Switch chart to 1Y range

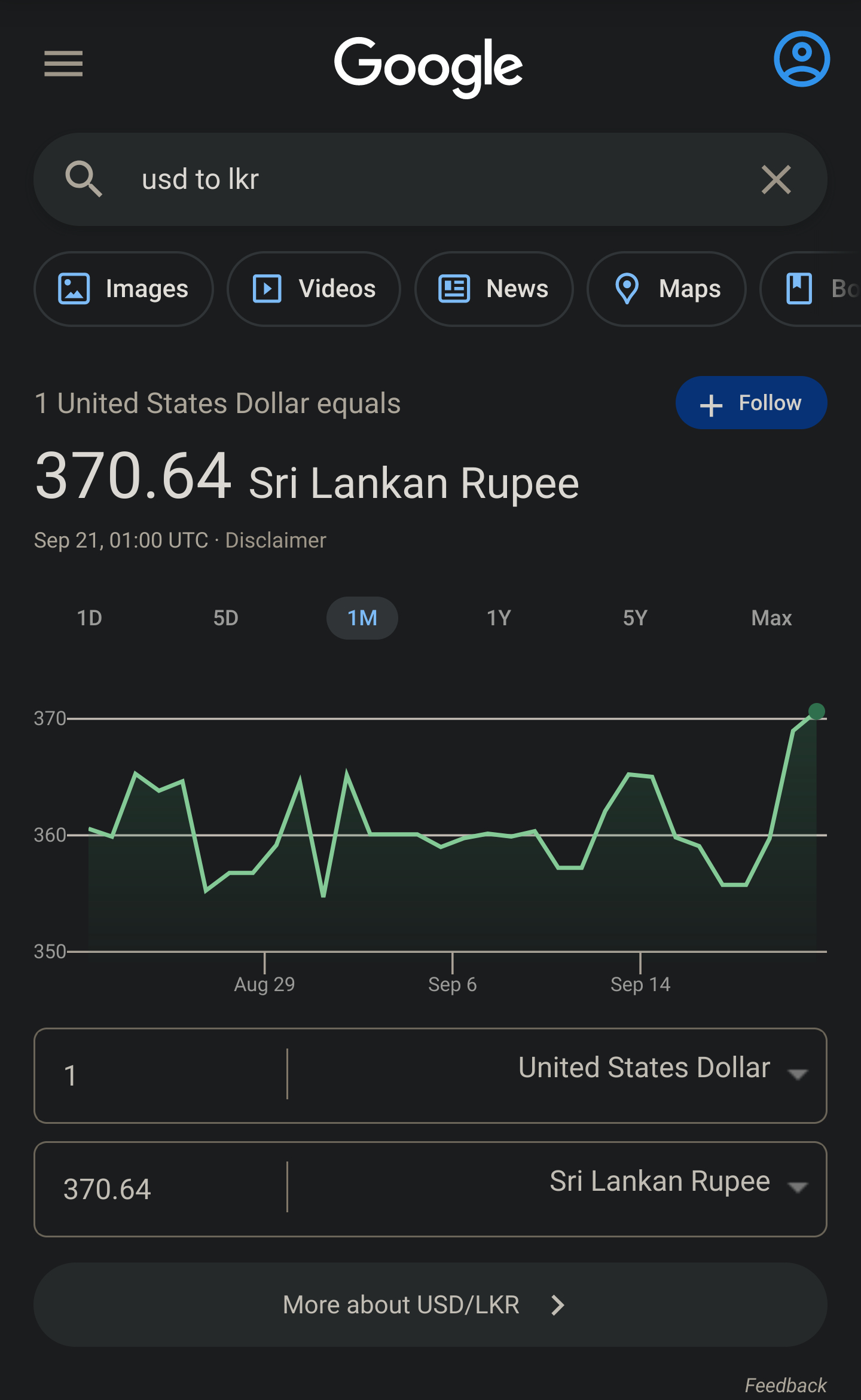coord(499,618)
